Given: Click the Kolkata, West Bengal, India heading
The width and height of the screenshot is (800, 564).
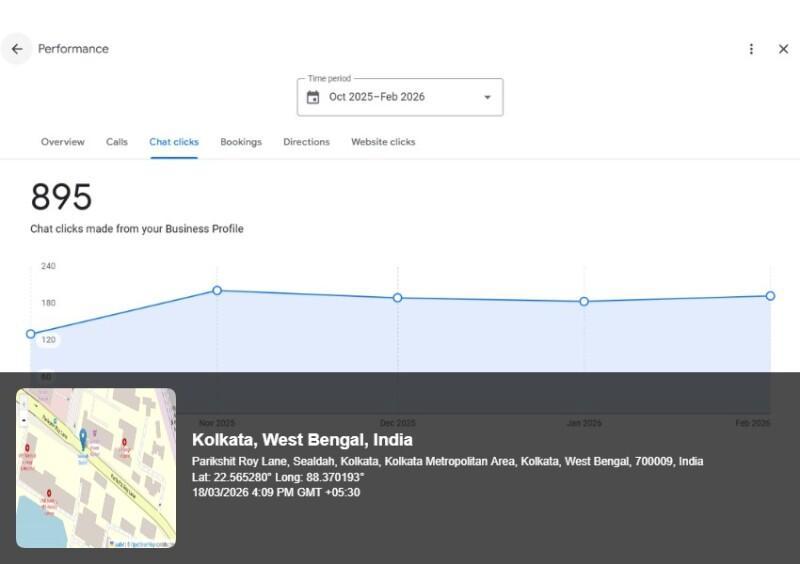Looking at the screenshot, I should point(302,440).
